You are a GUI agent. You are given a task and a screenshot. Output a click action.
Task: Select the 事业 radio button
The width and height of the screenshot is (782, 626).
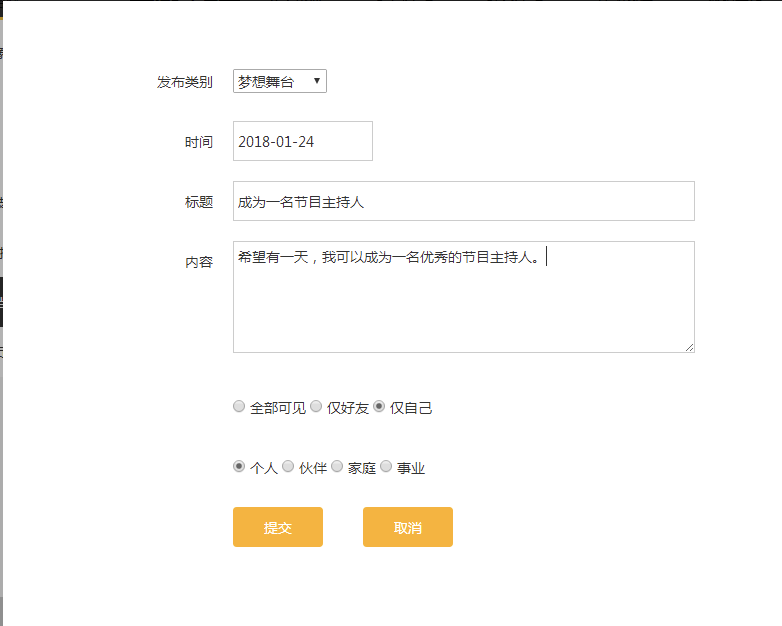click(x=386, y=466)
